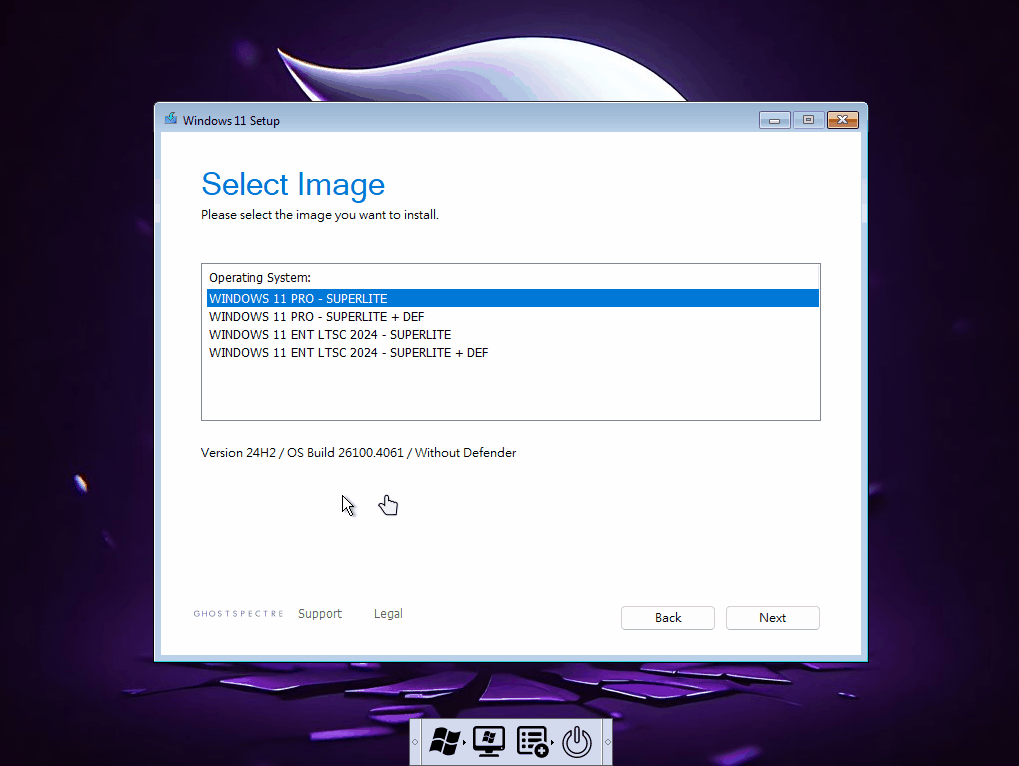Click the right diamond handle of the dock
Viewport: 1019px width, 766px height.
coord(608,742)
